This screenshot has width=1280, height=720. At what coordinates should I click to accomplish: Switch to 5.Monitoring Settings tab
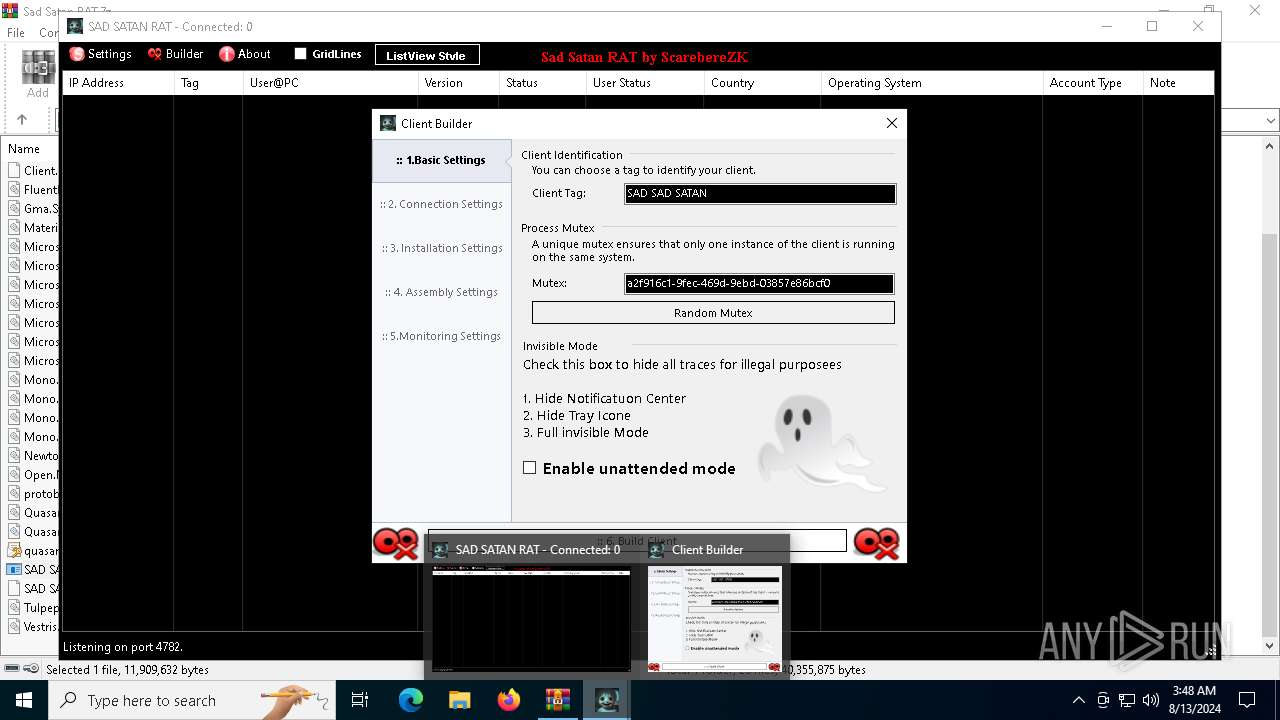coord(441,336)
